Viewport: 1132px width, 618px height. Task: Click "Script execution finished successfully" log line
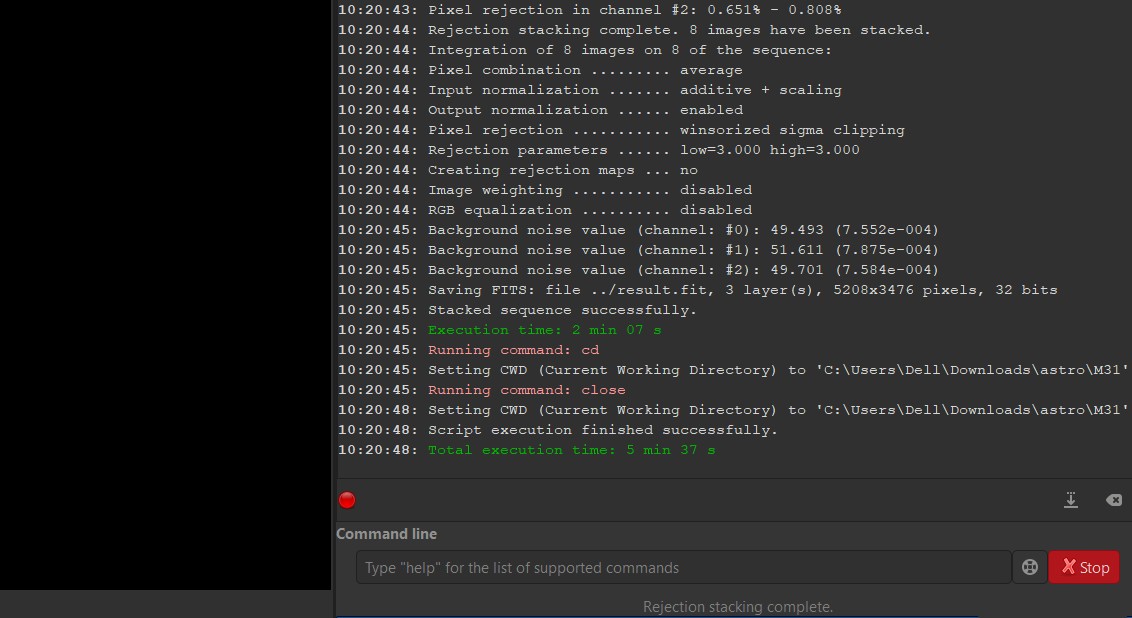tap(602, 430)
